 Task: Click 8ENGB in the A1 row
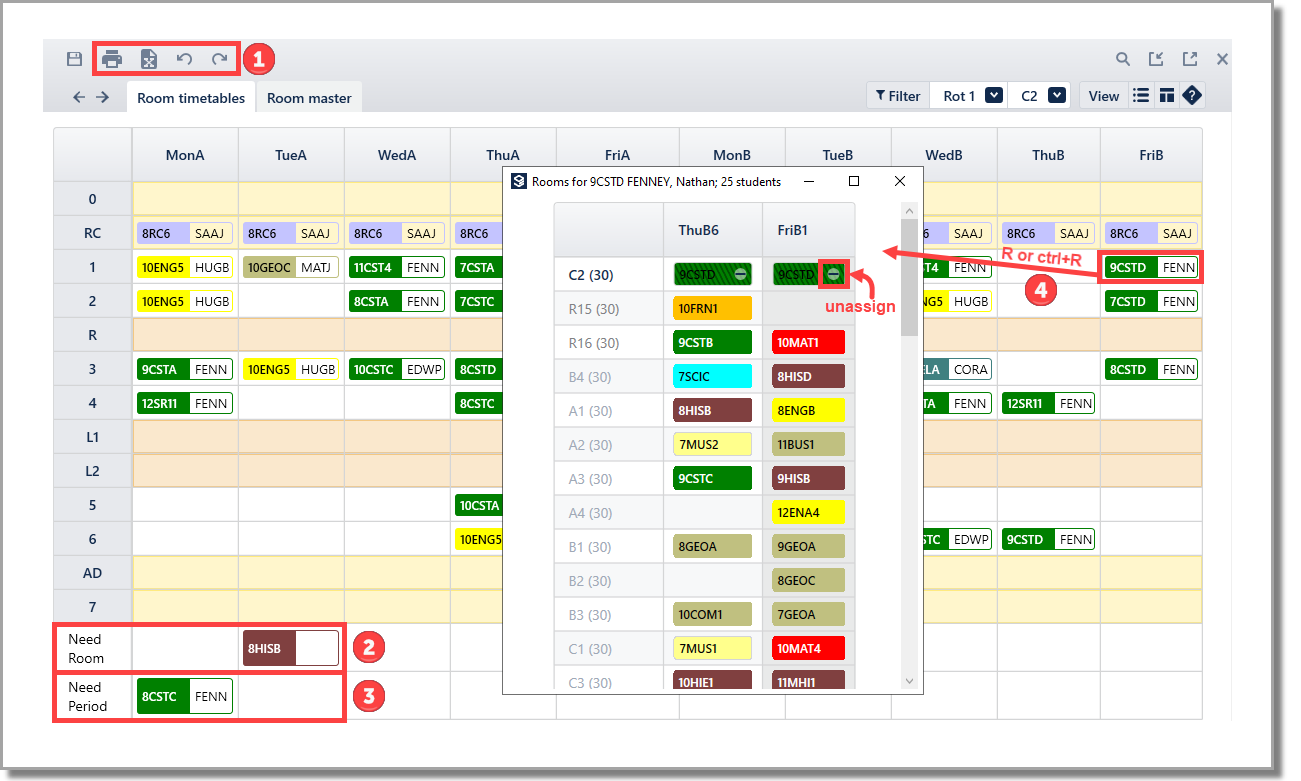pyautogui.click(x=809, y=411)
